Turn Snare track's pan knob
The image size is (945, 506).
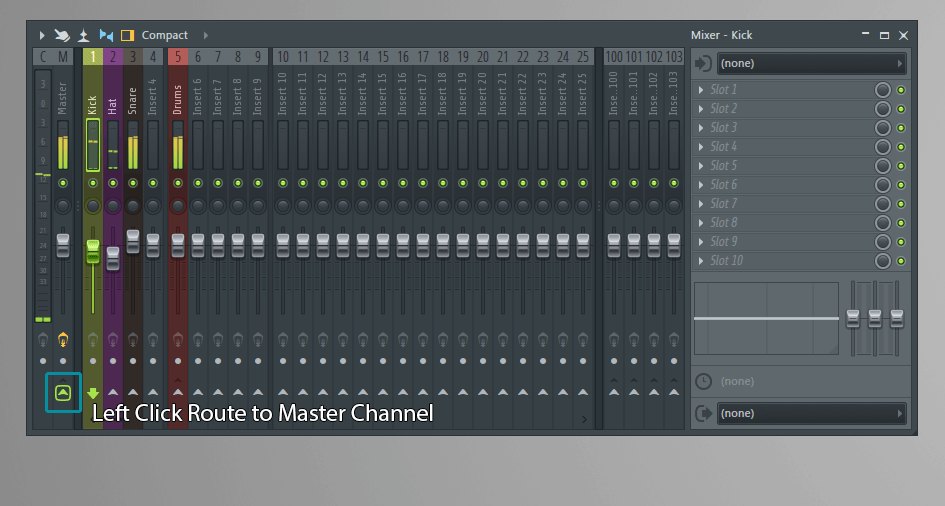[x=133, y=206]
